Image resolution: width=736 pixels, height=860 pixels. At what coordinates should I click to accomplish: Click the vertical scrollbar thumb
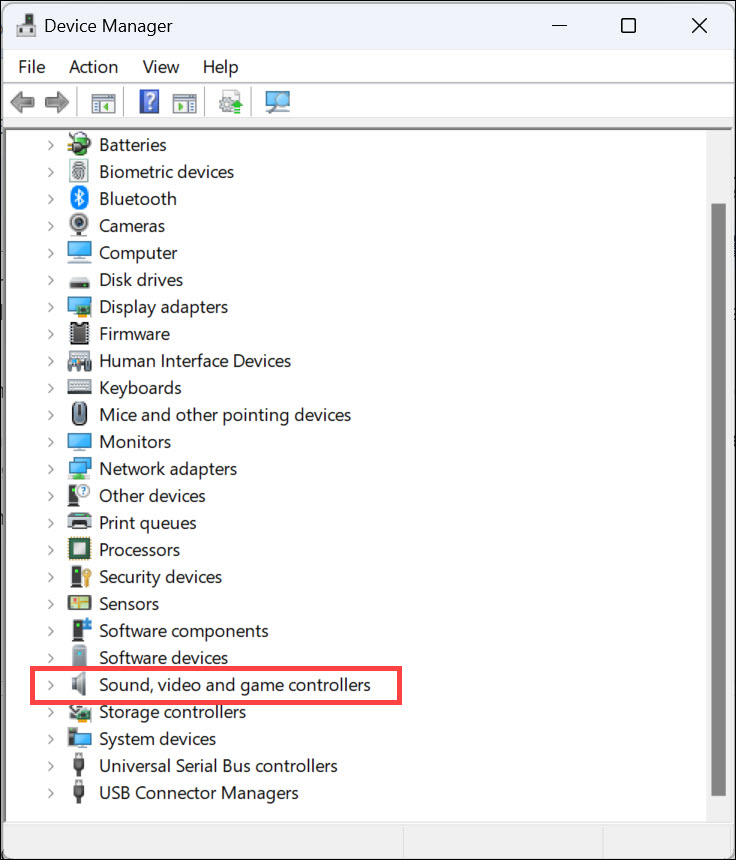click(x=718, y=499)
